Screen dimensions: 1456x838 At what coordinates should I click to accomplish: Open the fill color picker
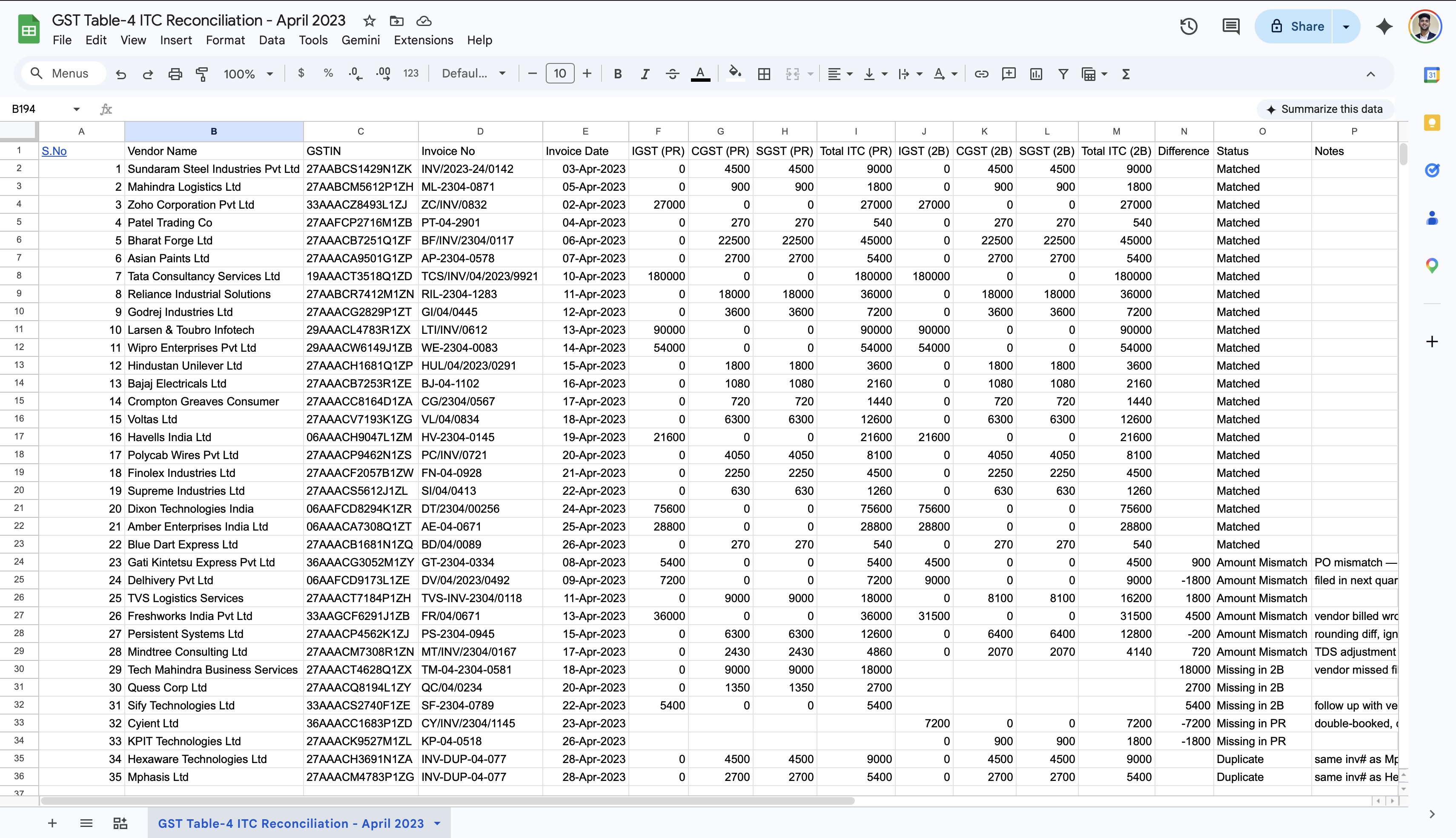coord(735,74)
